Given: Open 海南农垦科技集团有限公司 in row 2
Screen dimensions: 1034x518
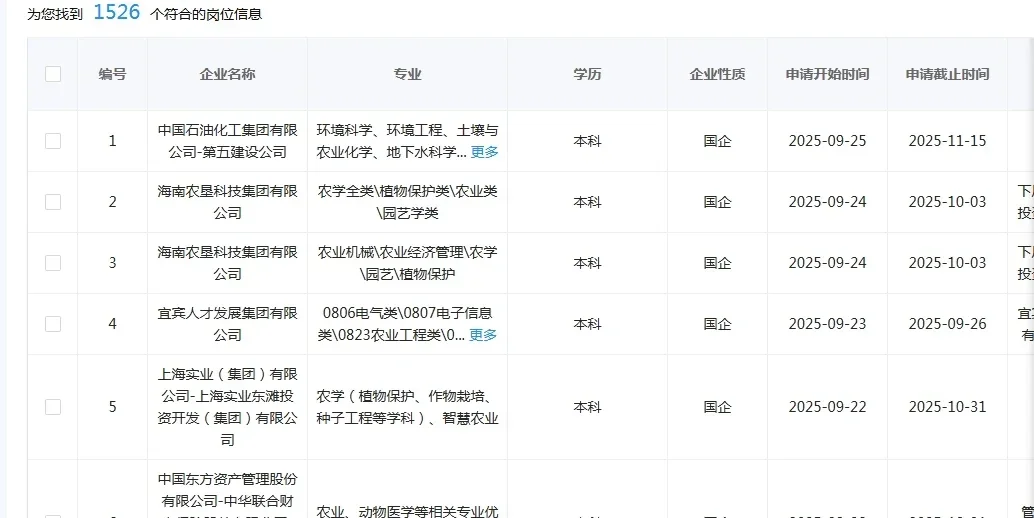Looking at the screenshot, I should (228, 202).
